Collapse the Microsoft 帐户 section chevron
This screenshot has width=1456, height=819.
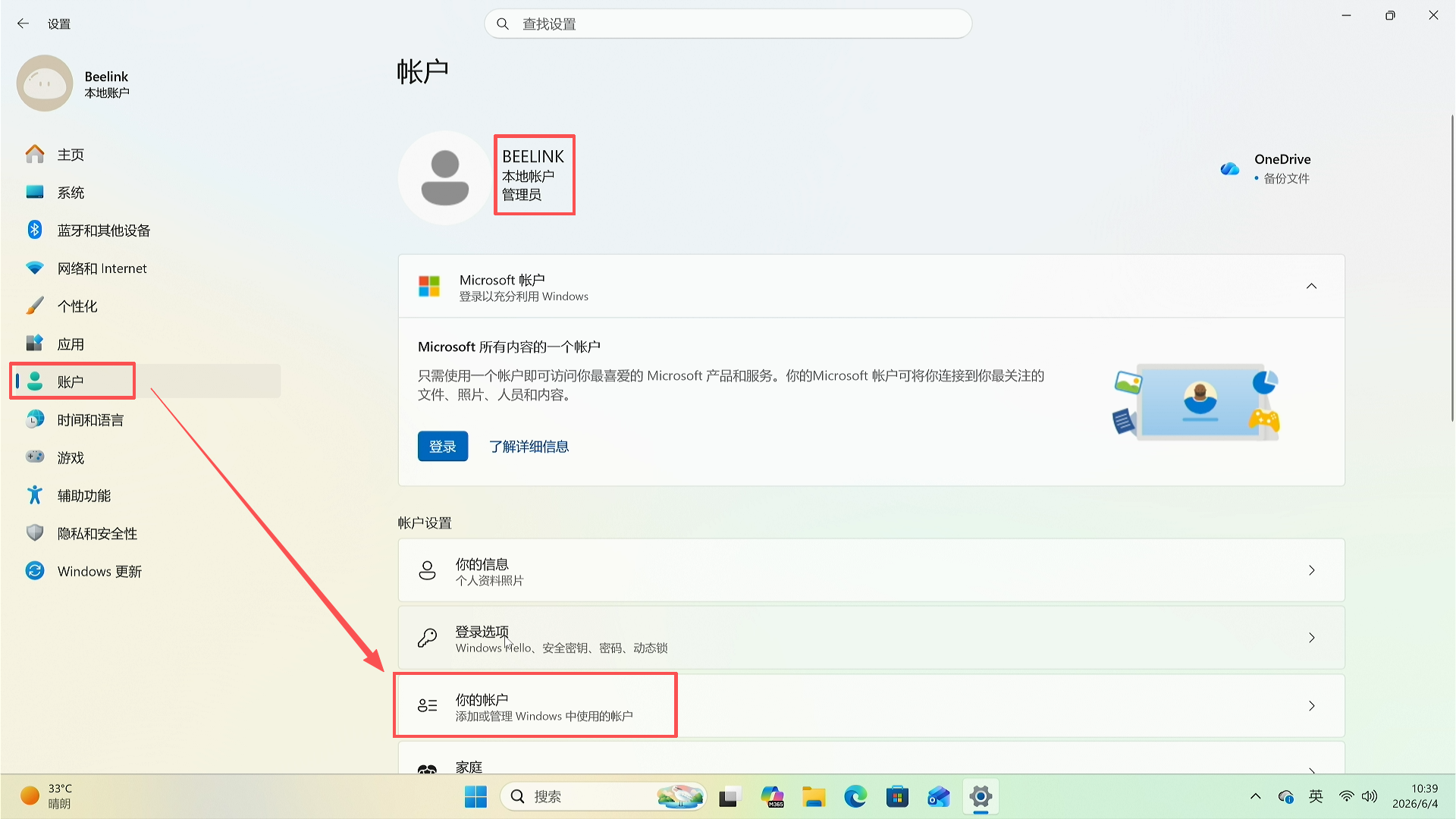[x=1312, y=286]
